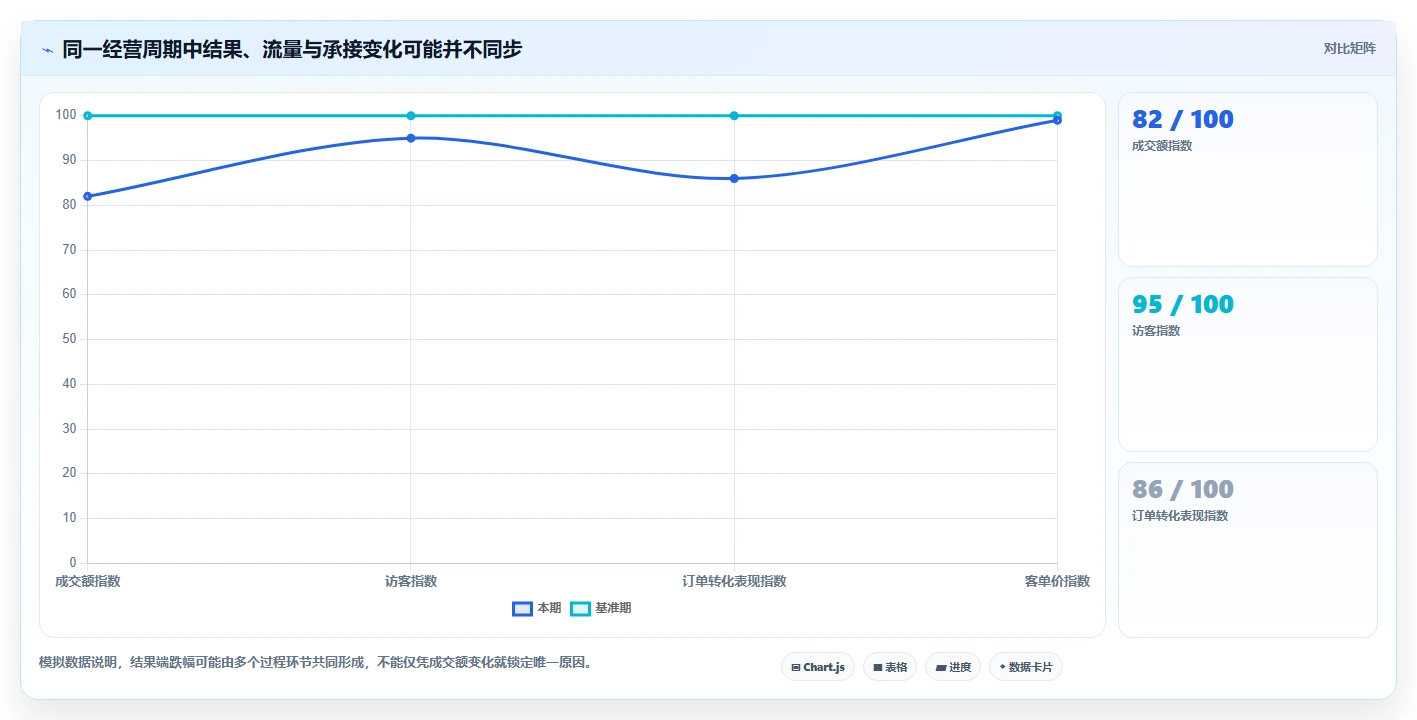
Task: Click the y-axis value 50
Action: point(69,339)
